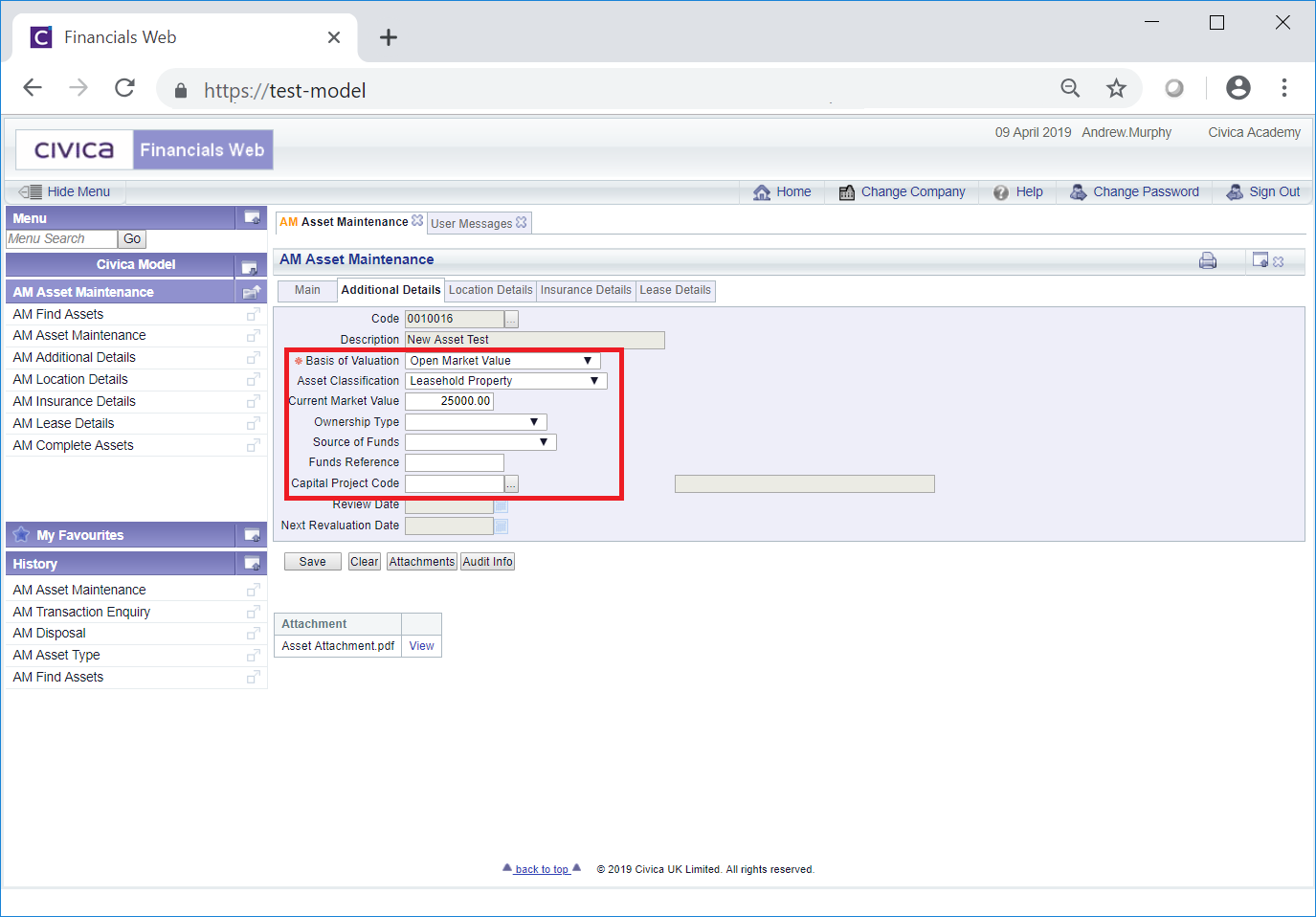Click back to top link
Screen dimensions: 1316x917
coord(542,869)
